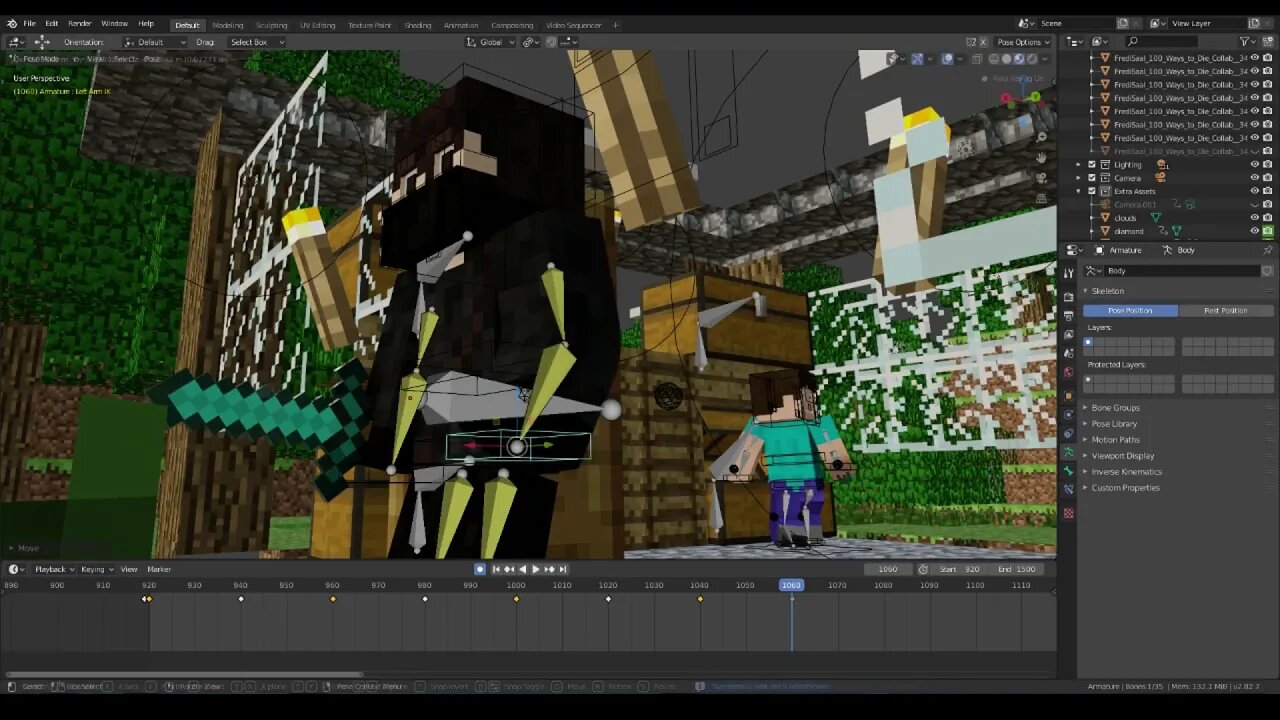Toggle X-ray view icon
1280x720 pixels.
[977, 58]
